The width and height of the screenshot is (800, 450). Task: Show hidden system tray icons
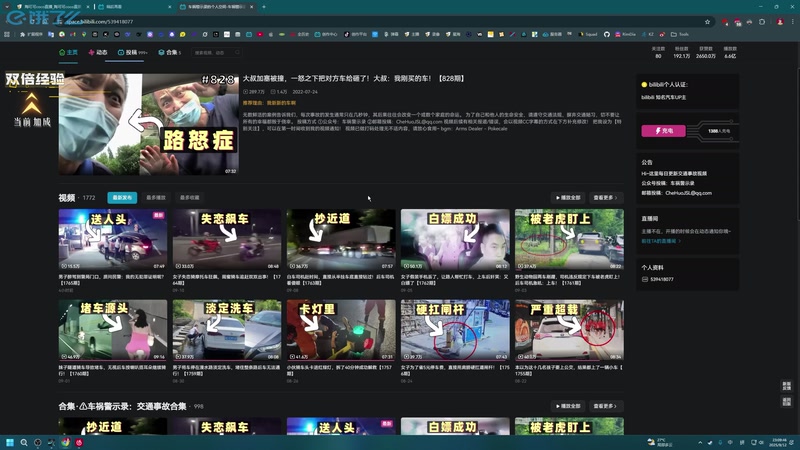[x=700, y=442]
